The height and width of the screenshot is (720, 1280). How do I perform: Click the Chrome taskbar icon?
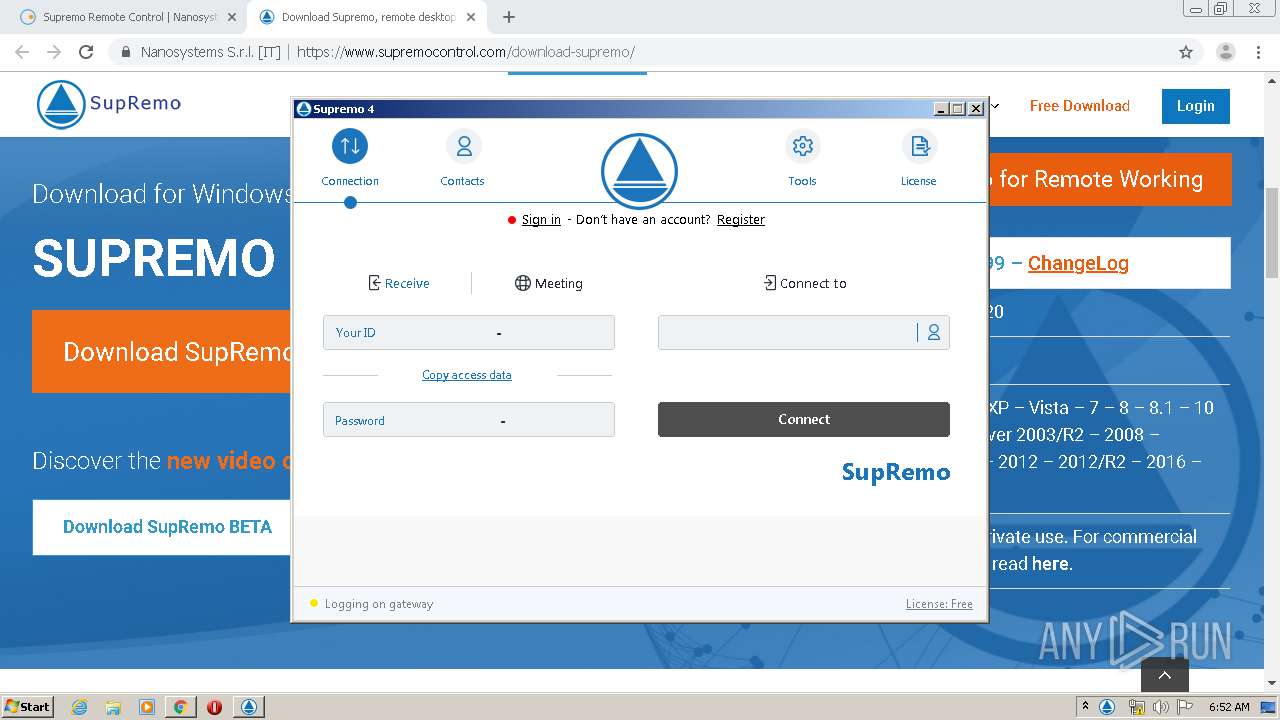click(x=180, y=707)
